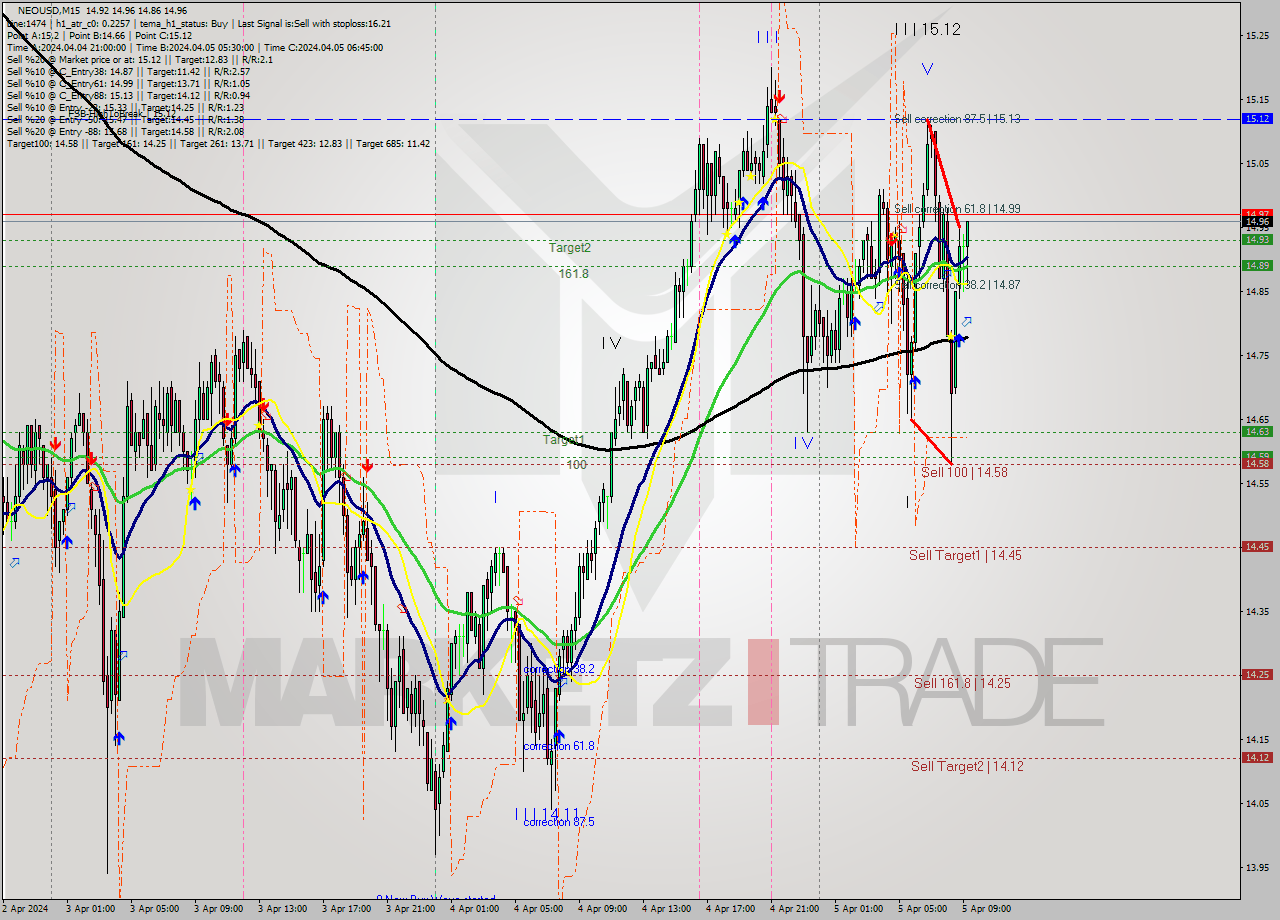Click the '5 Apr 05:00' time axis label

point(922,909)
